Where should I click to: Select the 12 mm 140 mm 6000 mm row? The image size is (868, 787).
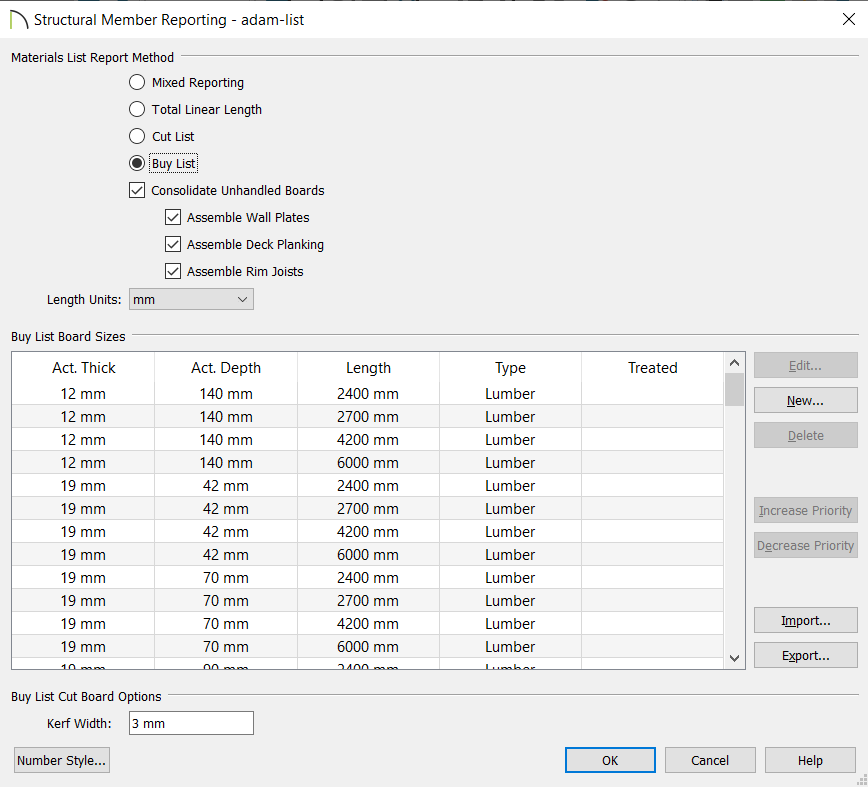[368, 463]
